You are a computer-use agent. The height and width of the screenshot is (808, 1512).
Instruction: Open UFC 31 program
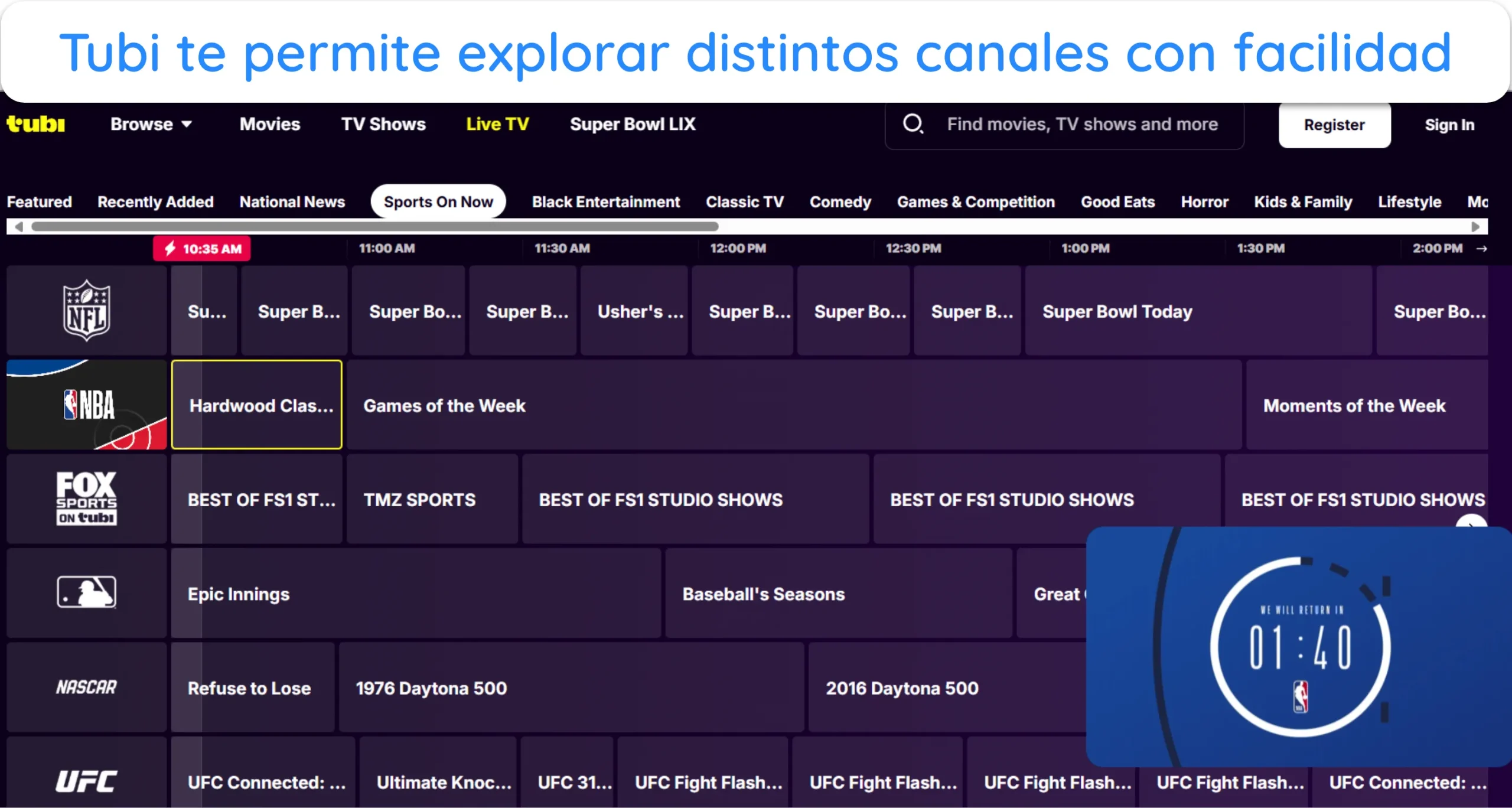point(567,772)
